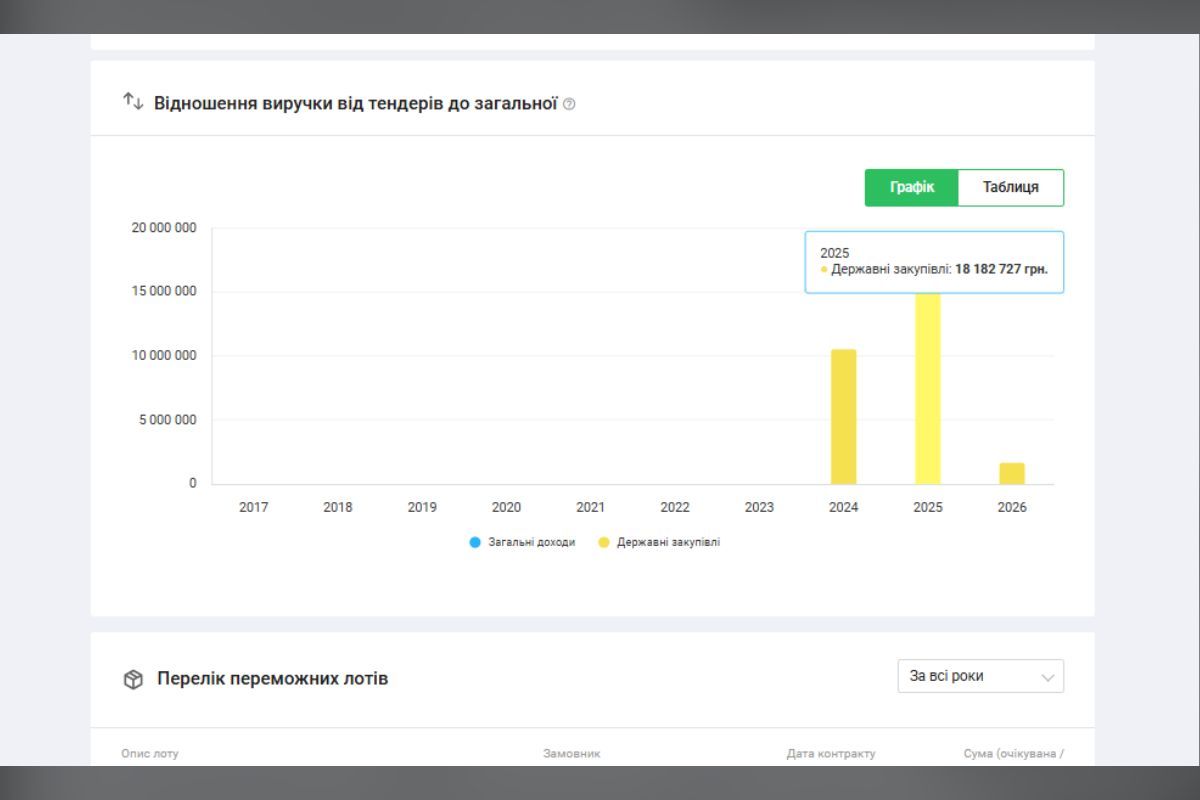Click the 2024 procurement bar

(x=842, y=415)
